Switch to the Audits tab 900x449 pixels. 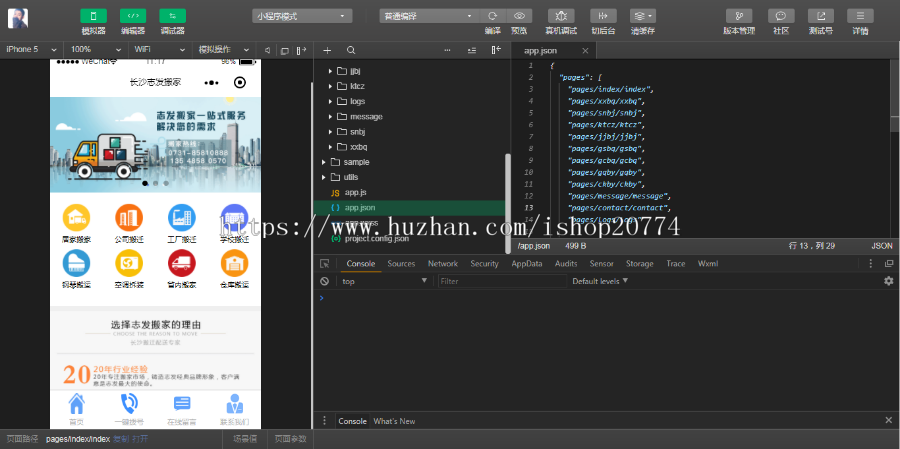[566, 264]
